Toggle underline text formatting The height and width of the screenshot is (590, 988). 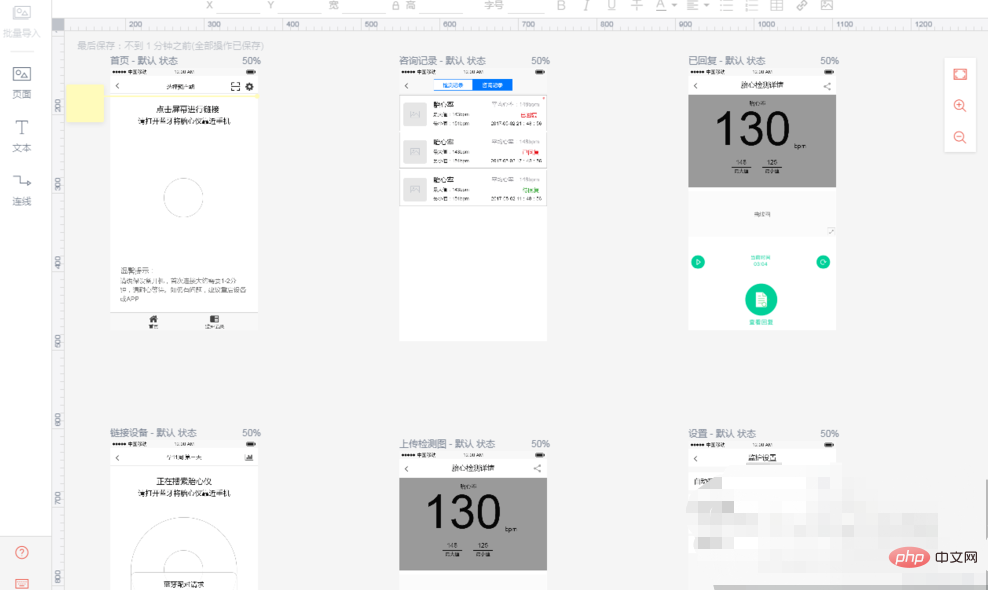point(611,5)
